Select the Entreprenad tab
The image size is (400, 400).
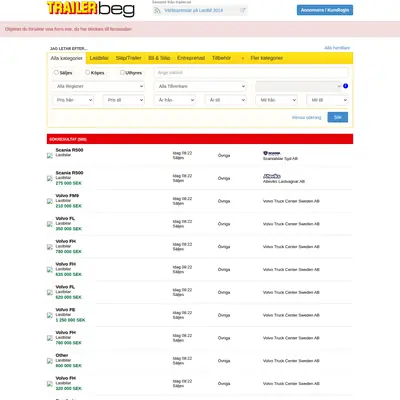pyautogui.click(x=191, y=58)
